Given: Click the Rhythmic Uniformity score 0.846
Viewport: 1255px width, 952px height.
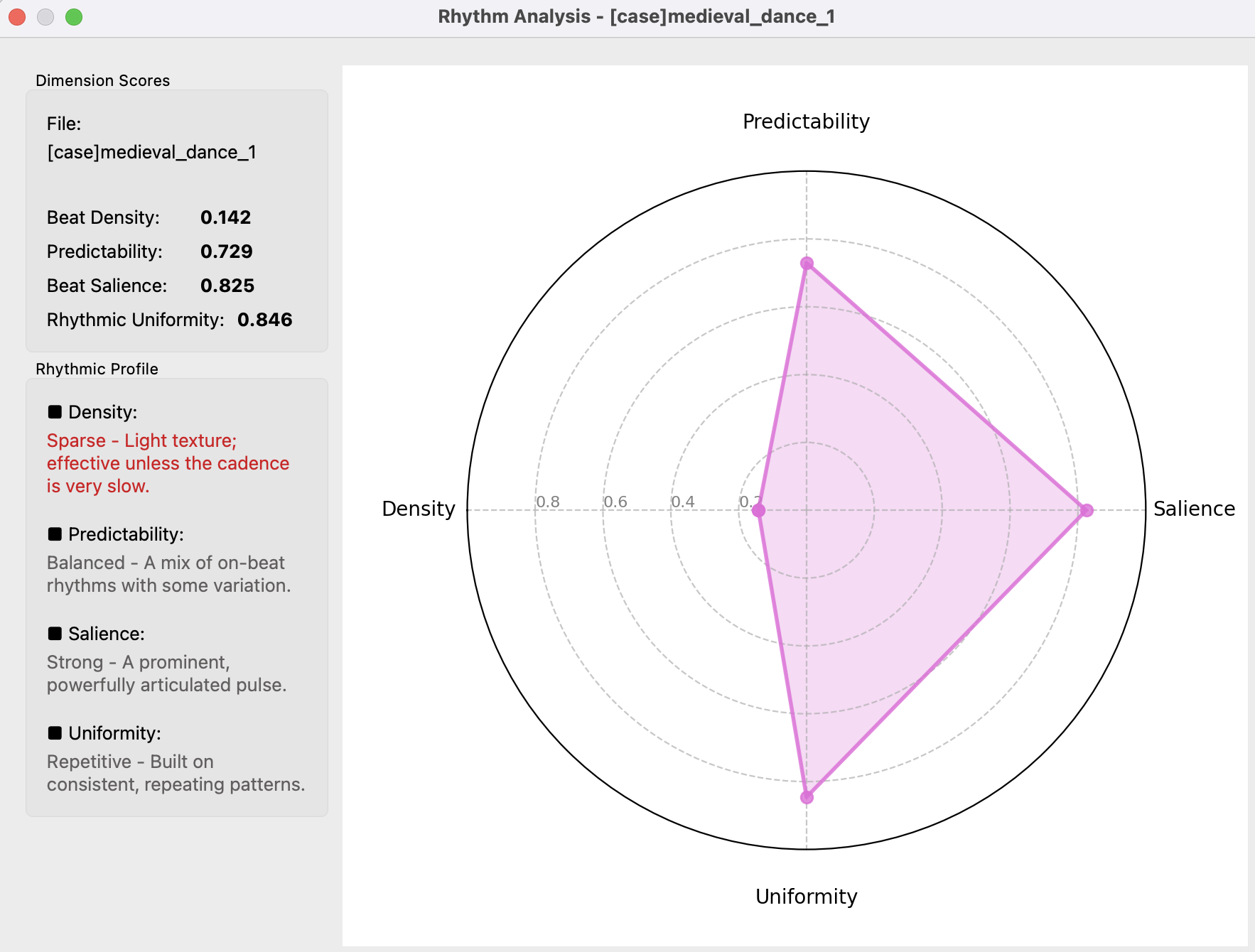Looking at the screenshot, I should [x=264, y=320].
